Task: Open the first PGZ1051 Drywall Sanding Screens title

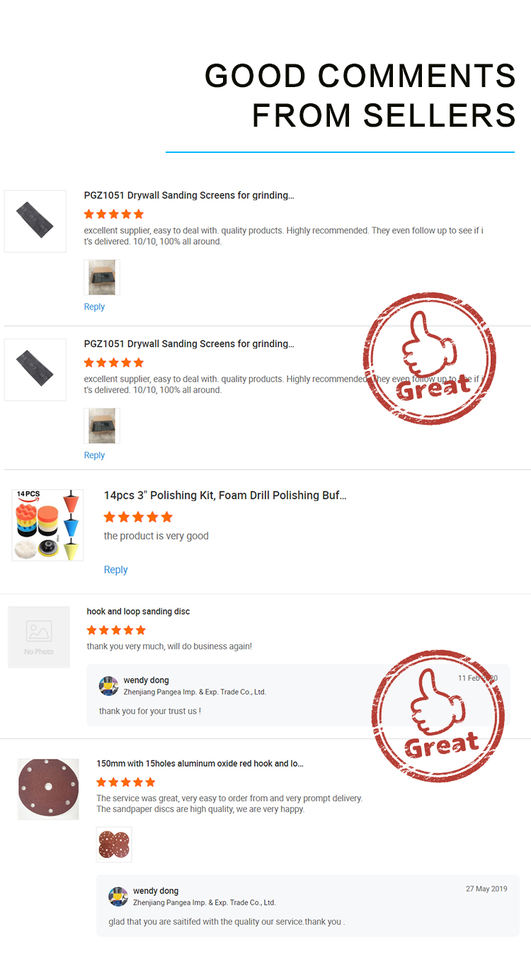Action: point(189,195)
